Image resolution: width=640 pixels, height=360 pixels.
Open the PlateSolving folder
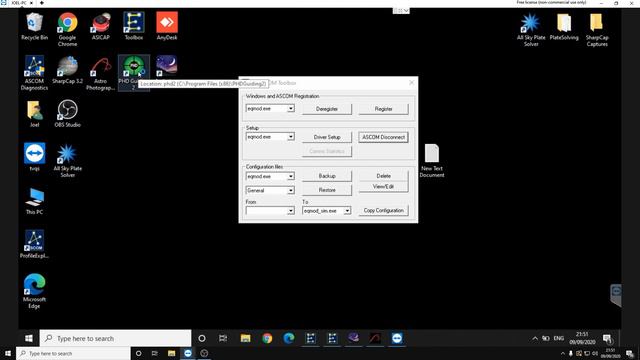pyautogui.click(x=564, y=27)
